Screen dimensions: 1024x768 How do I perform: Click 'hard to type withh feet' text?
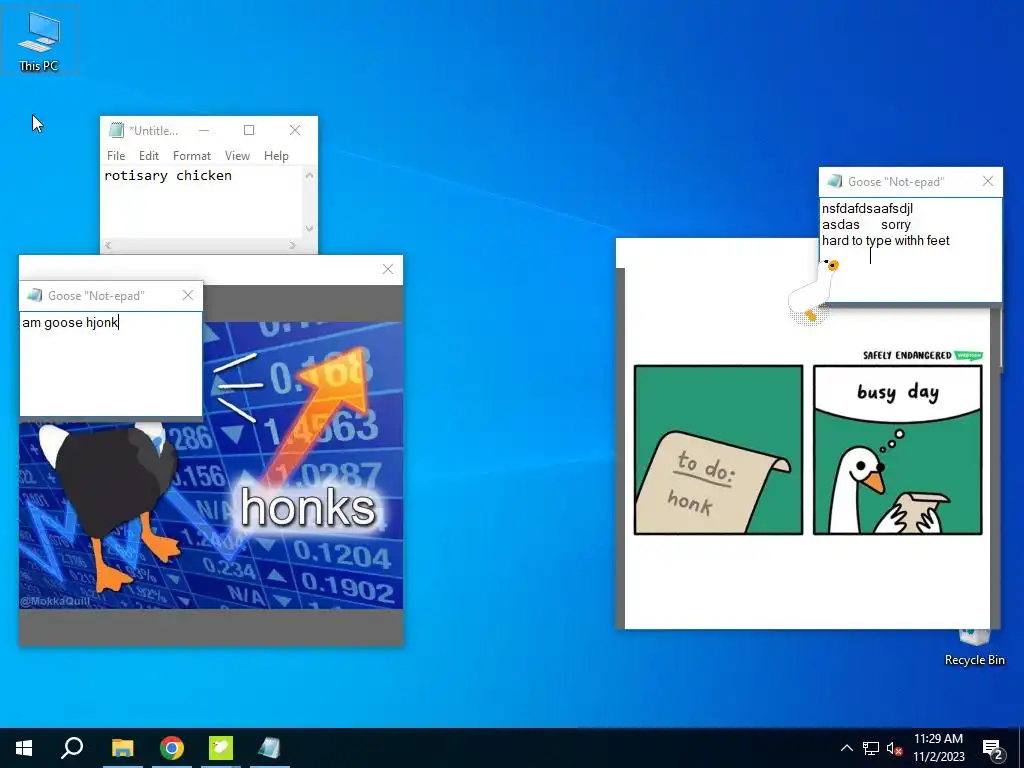pyautogui.click(x=886, y=240)
